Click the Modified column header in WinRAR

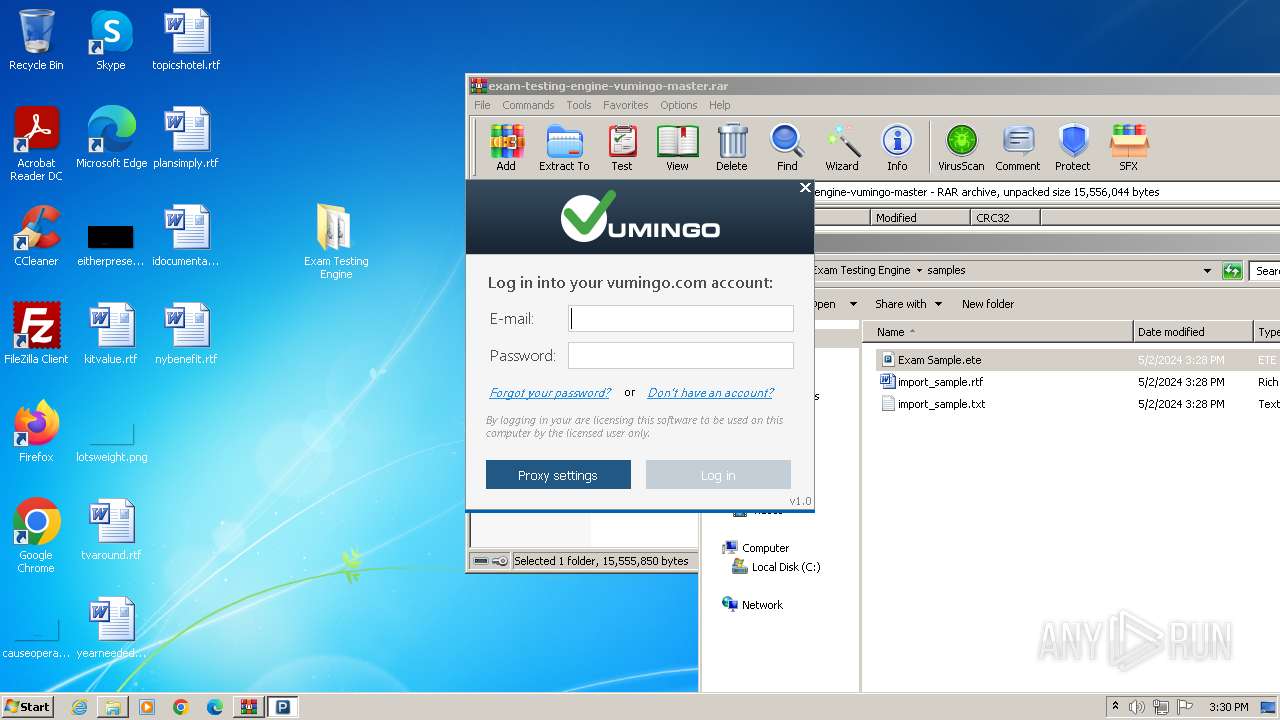point(919,217)
